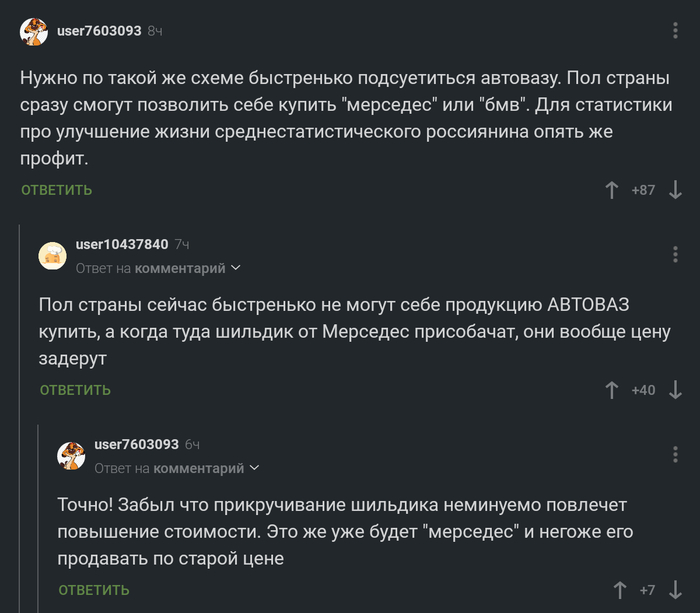Open the first comment's user7603093 avatar

coord(33,32)
